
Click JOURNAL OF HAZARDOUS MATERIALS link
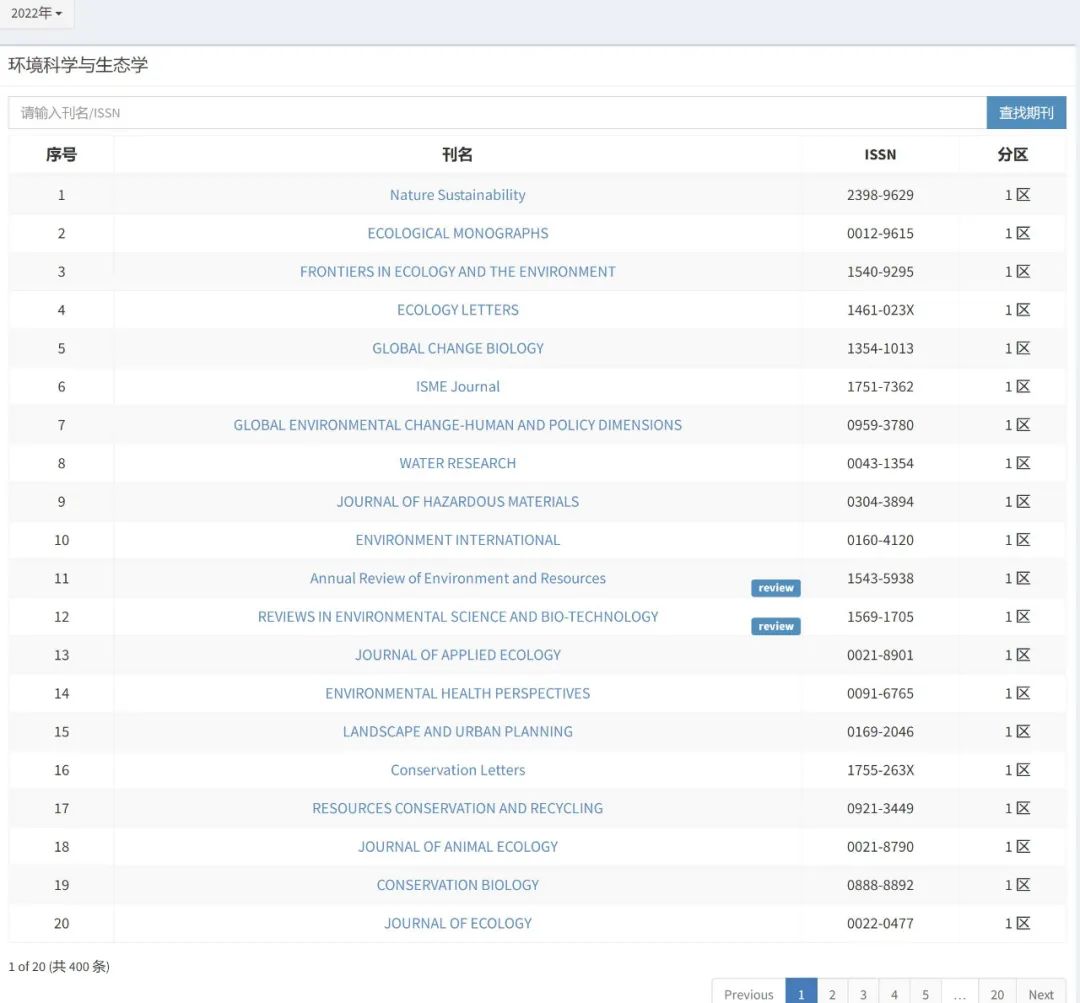point(457,501)
